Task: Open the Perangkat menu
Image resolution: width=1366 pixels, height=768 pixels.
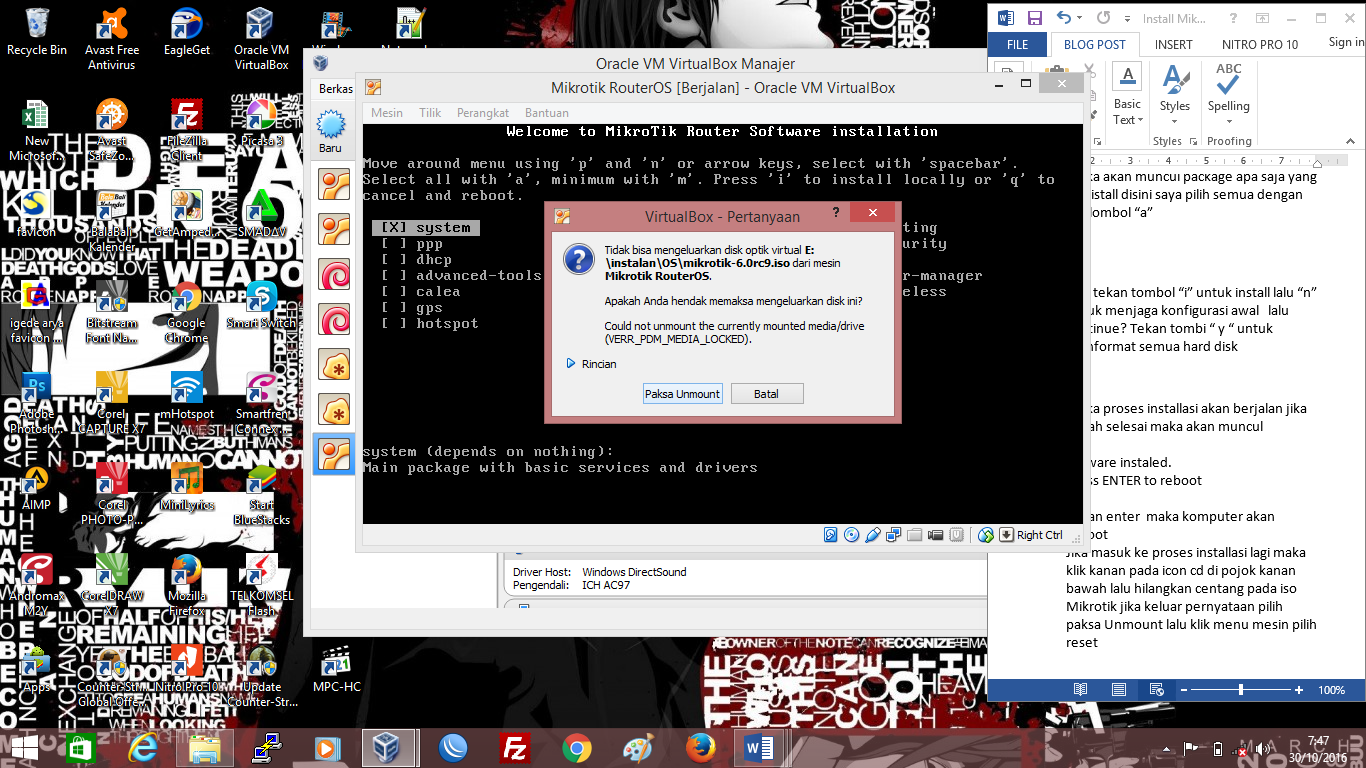Action: point(483,113)
